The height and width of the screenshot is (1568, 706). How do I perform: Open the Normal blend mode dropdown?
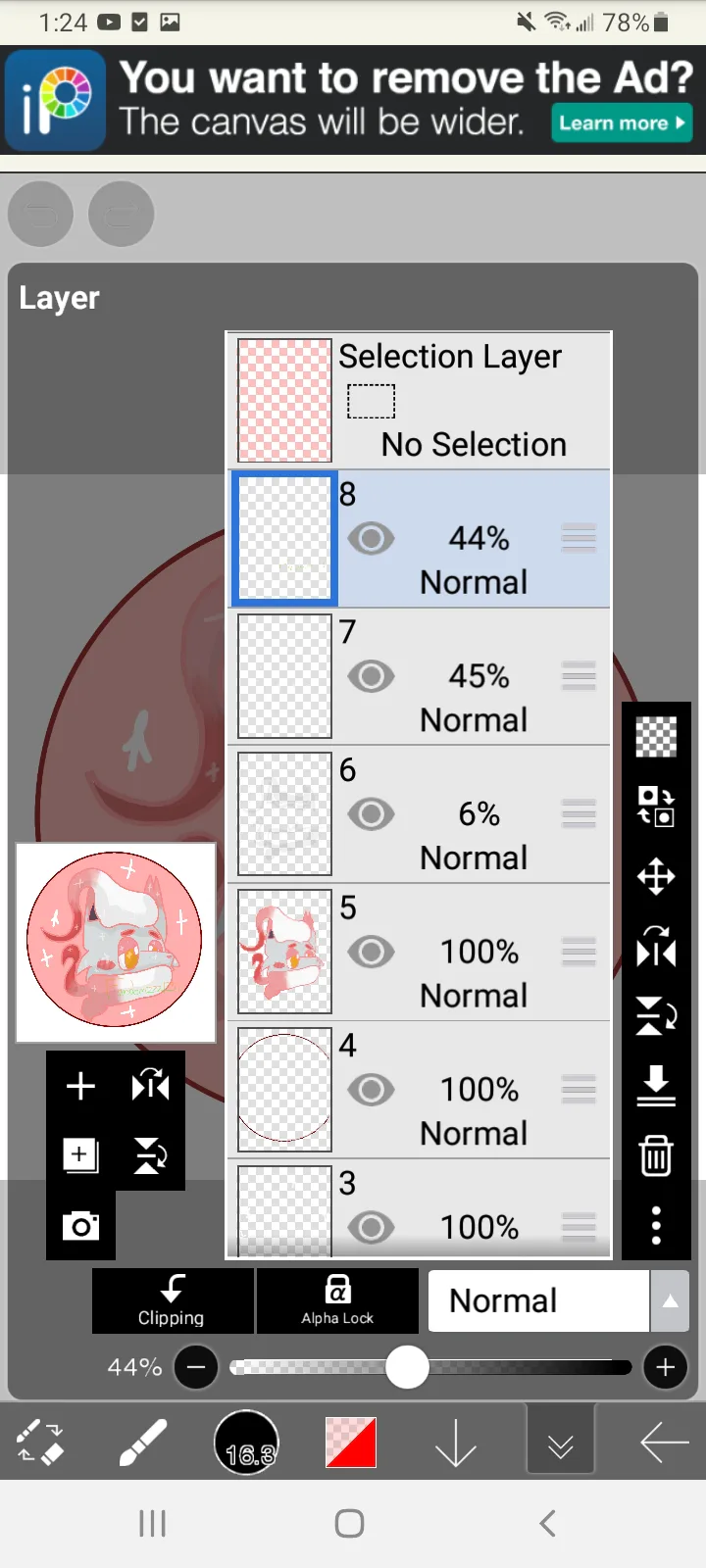538,1300
